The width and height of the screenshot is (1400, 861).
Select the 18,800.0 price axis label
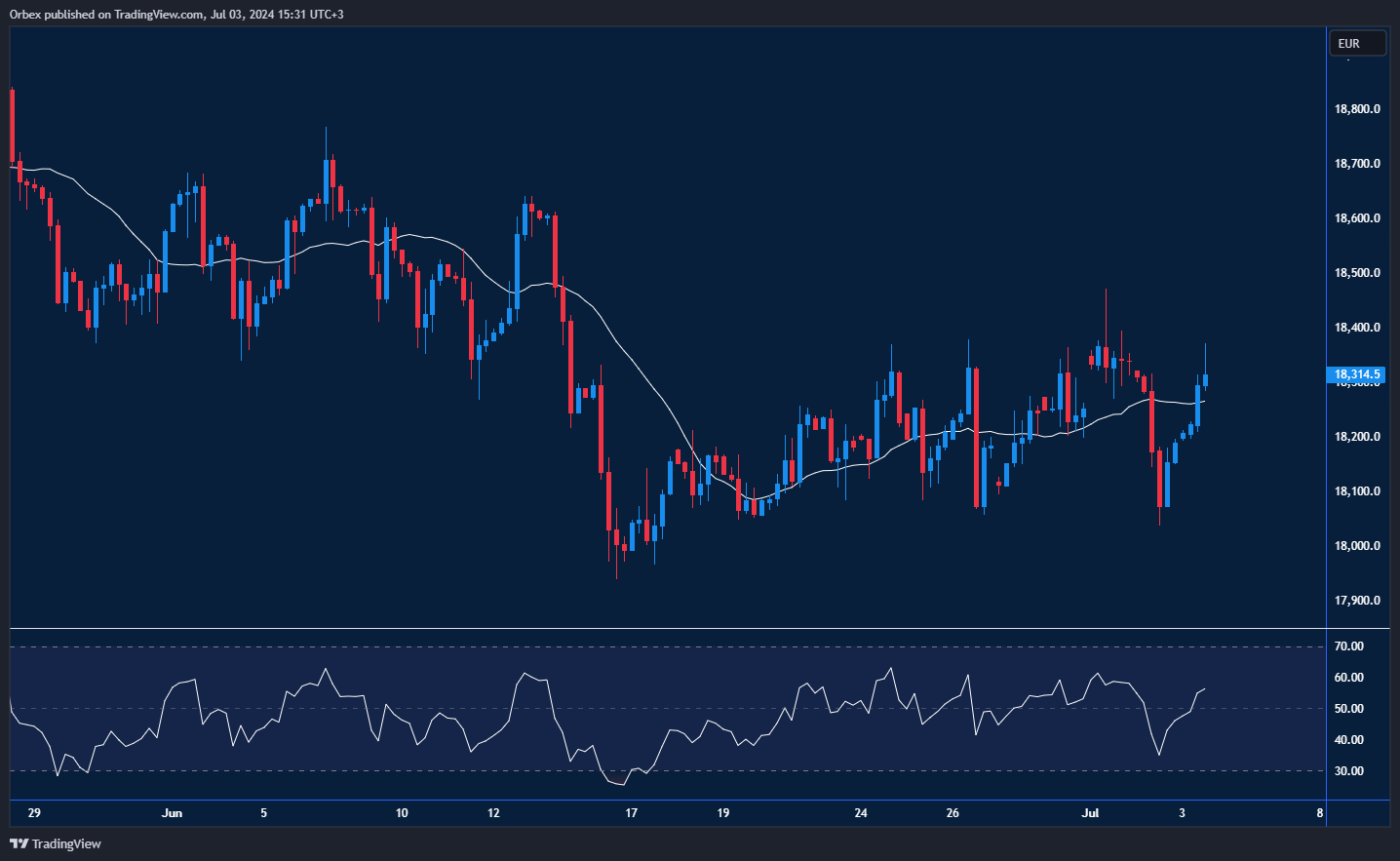point(1357,109)
